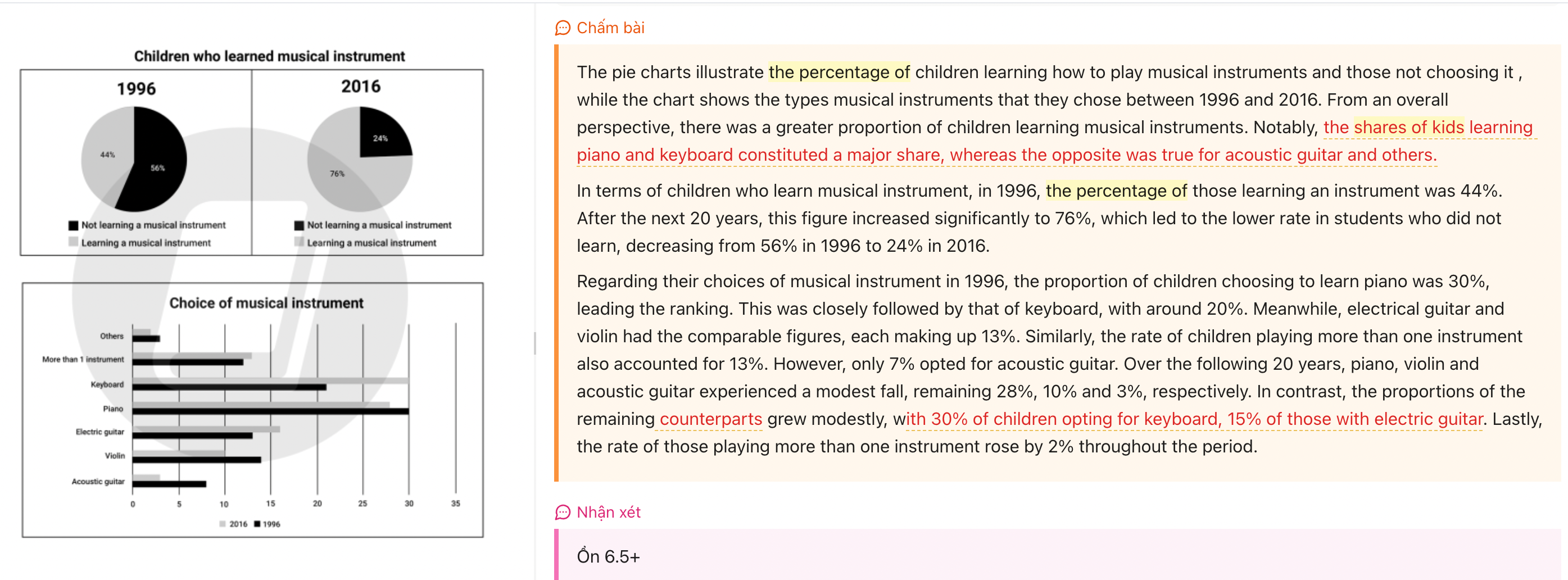The height and width of the screenshot is (580, 1568).
Task: Click highlighted 'the percentage of' in second paragraph
Action: 1116,191
